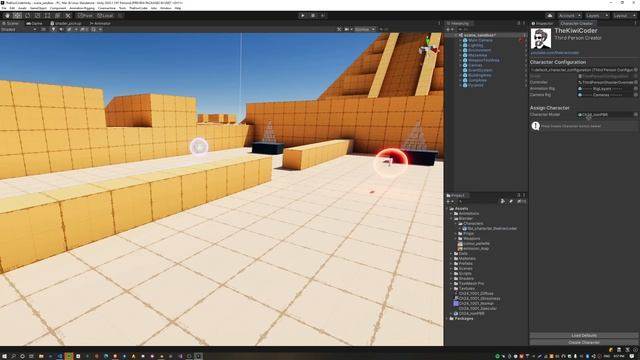Switch to the Inspector tab
Viewport: 640px width, 360px height.
click(542, 23)
